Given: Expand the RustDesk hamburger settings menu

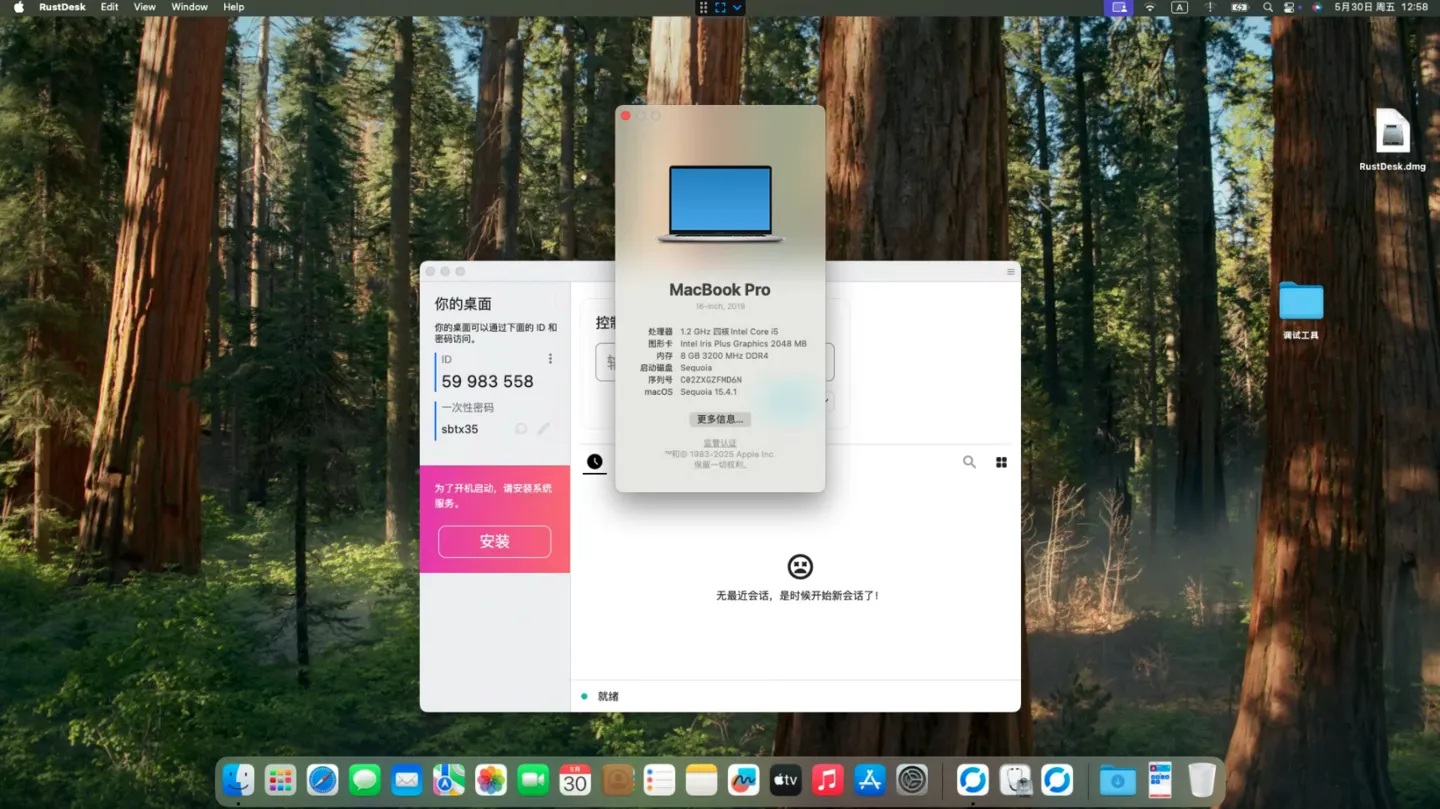Looking at the screenshot, I should pos(1009,271).
